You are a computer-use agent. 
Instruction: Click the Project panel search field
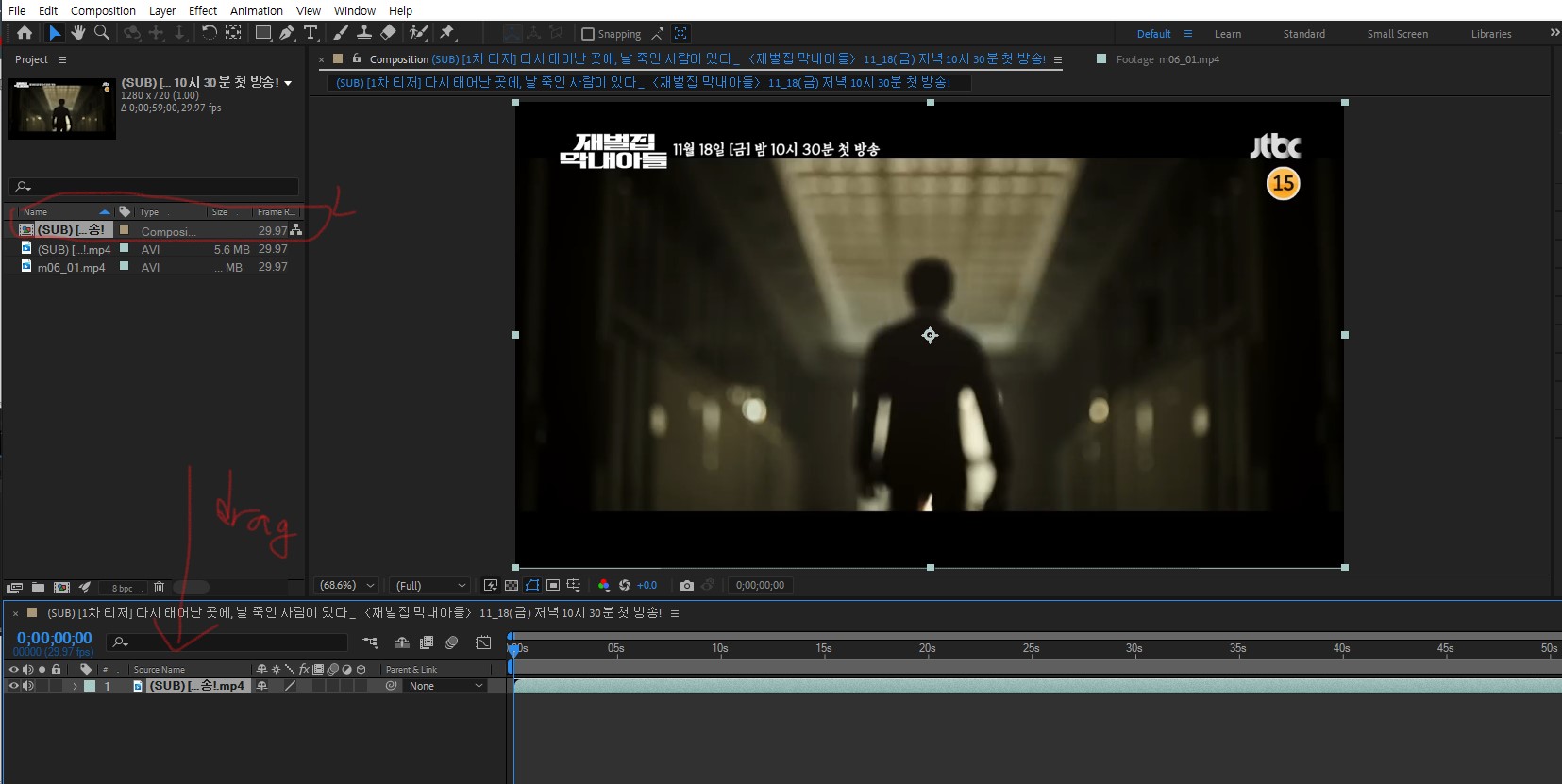(154, 187)
